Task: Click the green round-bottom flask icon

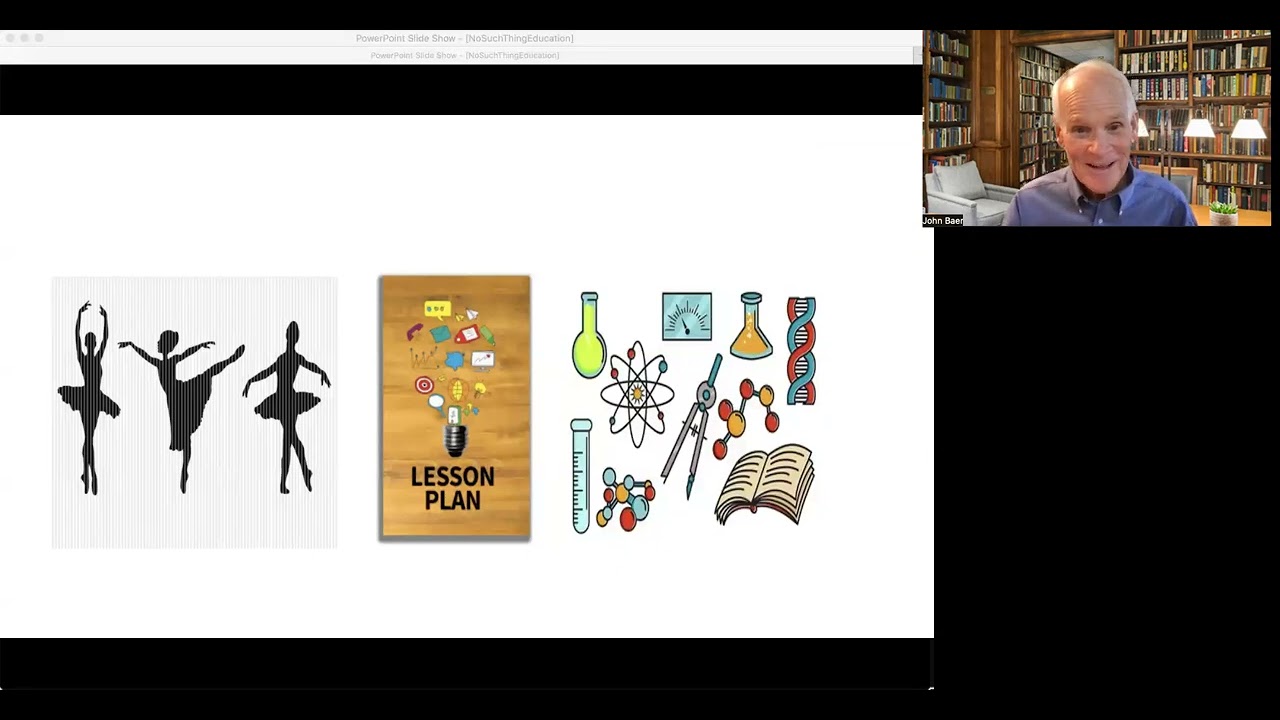Action: 589,336
